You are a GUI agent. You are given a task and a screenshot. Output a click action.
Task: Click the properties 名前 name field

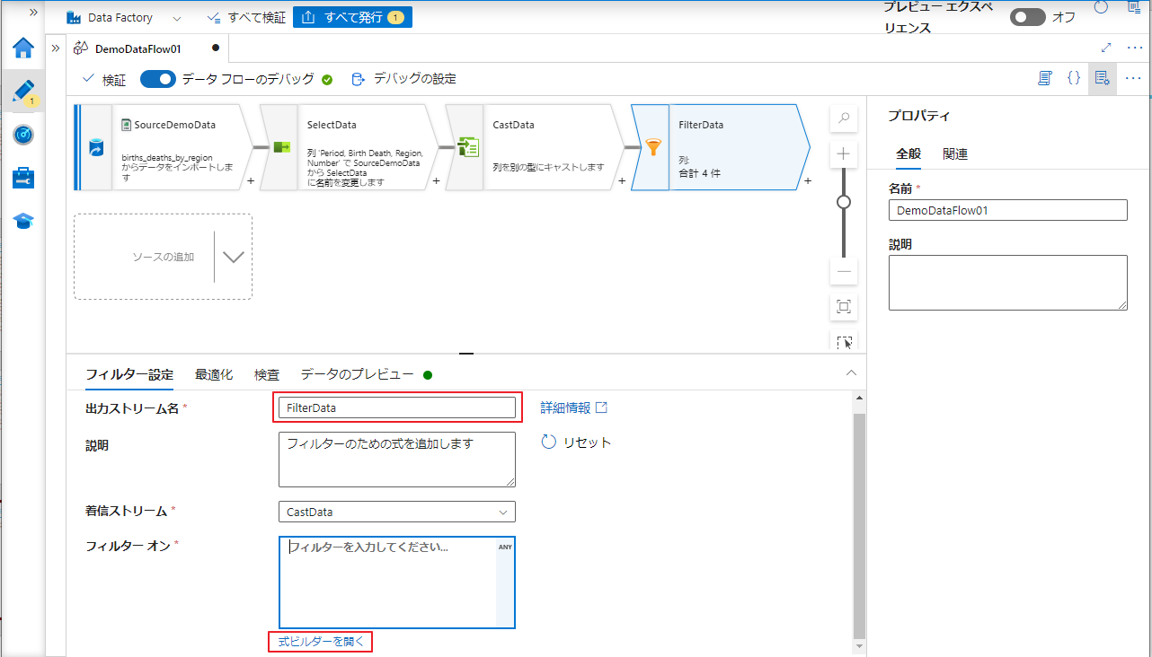[x=1008, y=210]
